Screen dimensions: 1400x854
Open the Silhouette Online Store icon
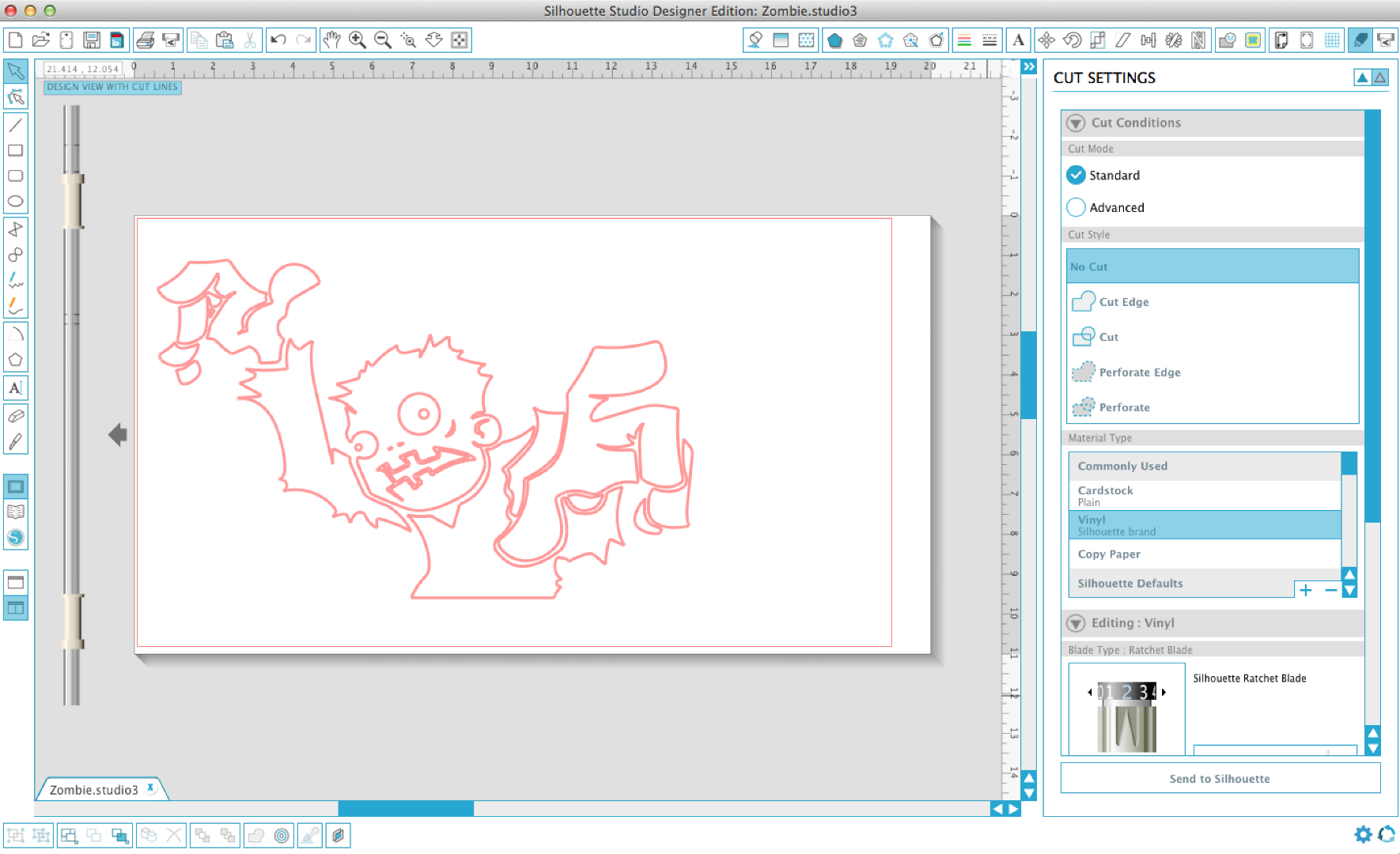point(16,538)
